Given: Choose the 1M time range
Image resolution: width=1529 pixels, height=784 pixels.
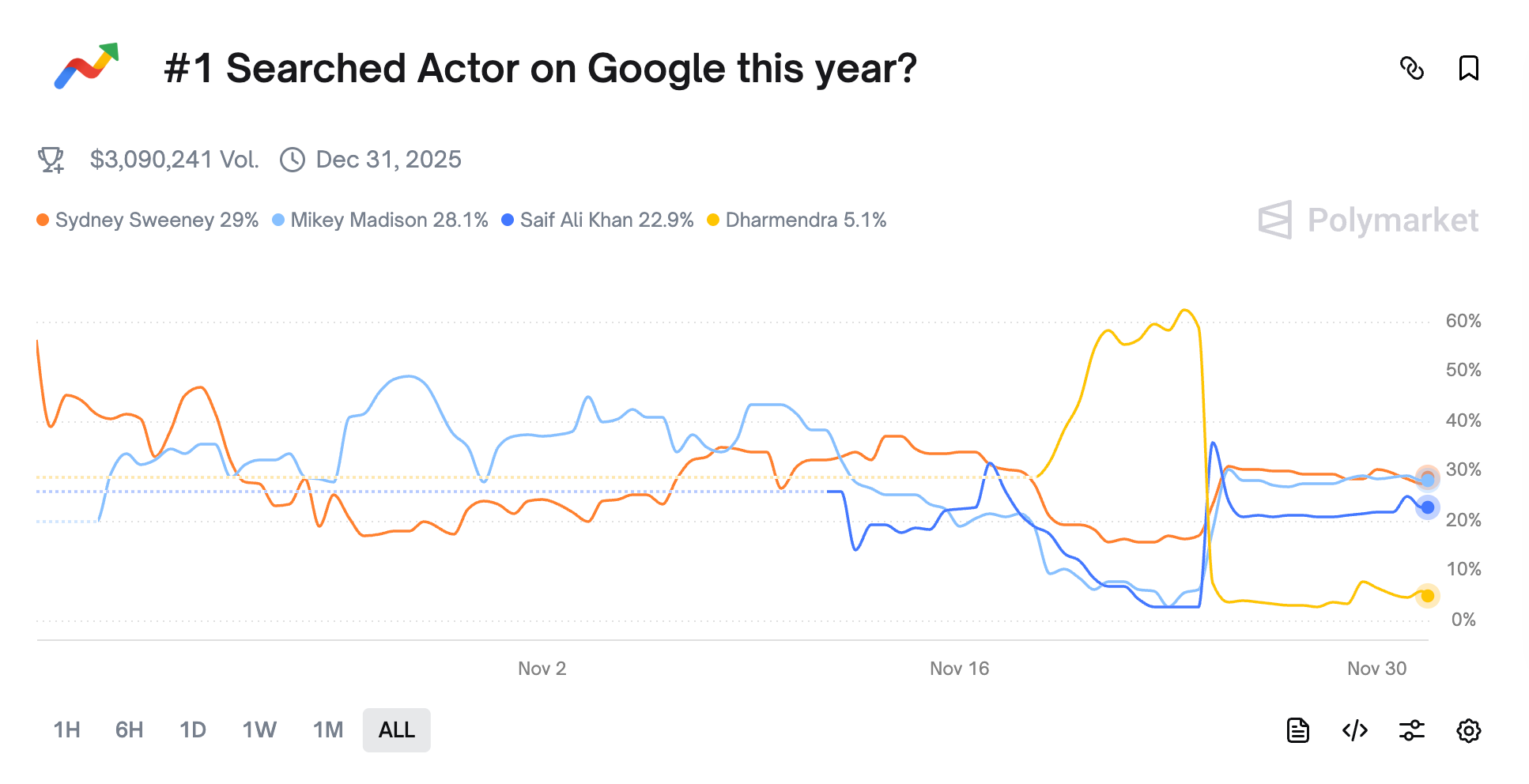Looking at the screenshot, I should coord(328,730).
